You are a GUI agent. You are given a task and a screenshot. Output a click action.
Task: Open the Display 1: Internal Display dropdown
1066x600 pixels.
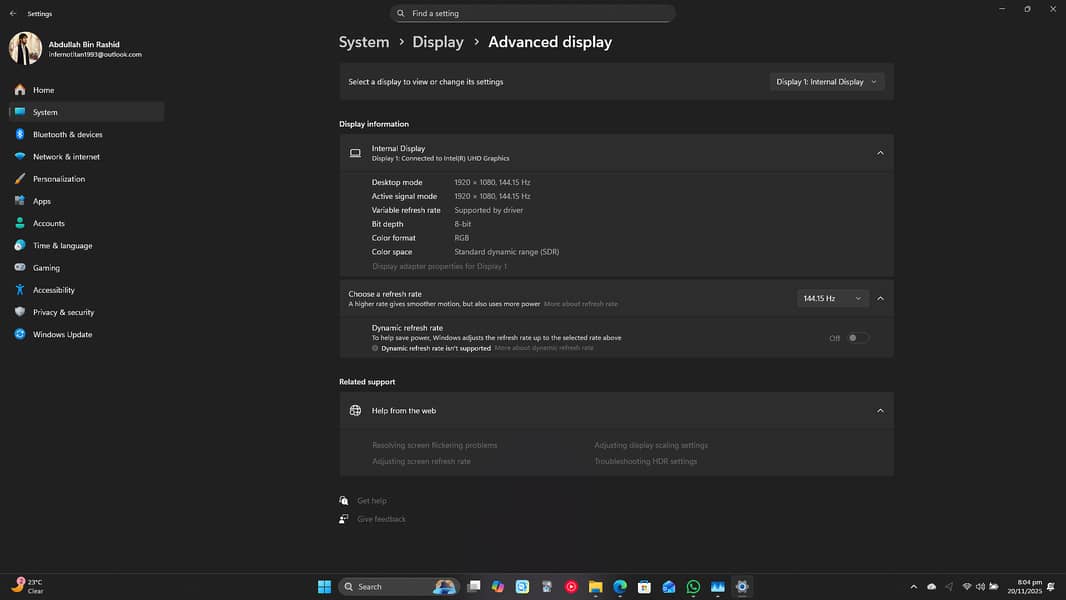[826, 82]
